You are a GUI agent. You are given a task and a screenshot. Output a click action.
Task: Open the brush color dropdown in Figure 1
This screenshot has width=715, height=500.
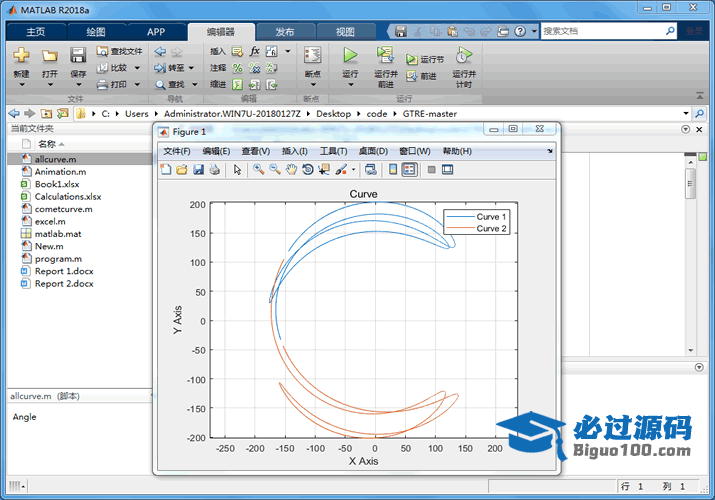pos(353,170)
